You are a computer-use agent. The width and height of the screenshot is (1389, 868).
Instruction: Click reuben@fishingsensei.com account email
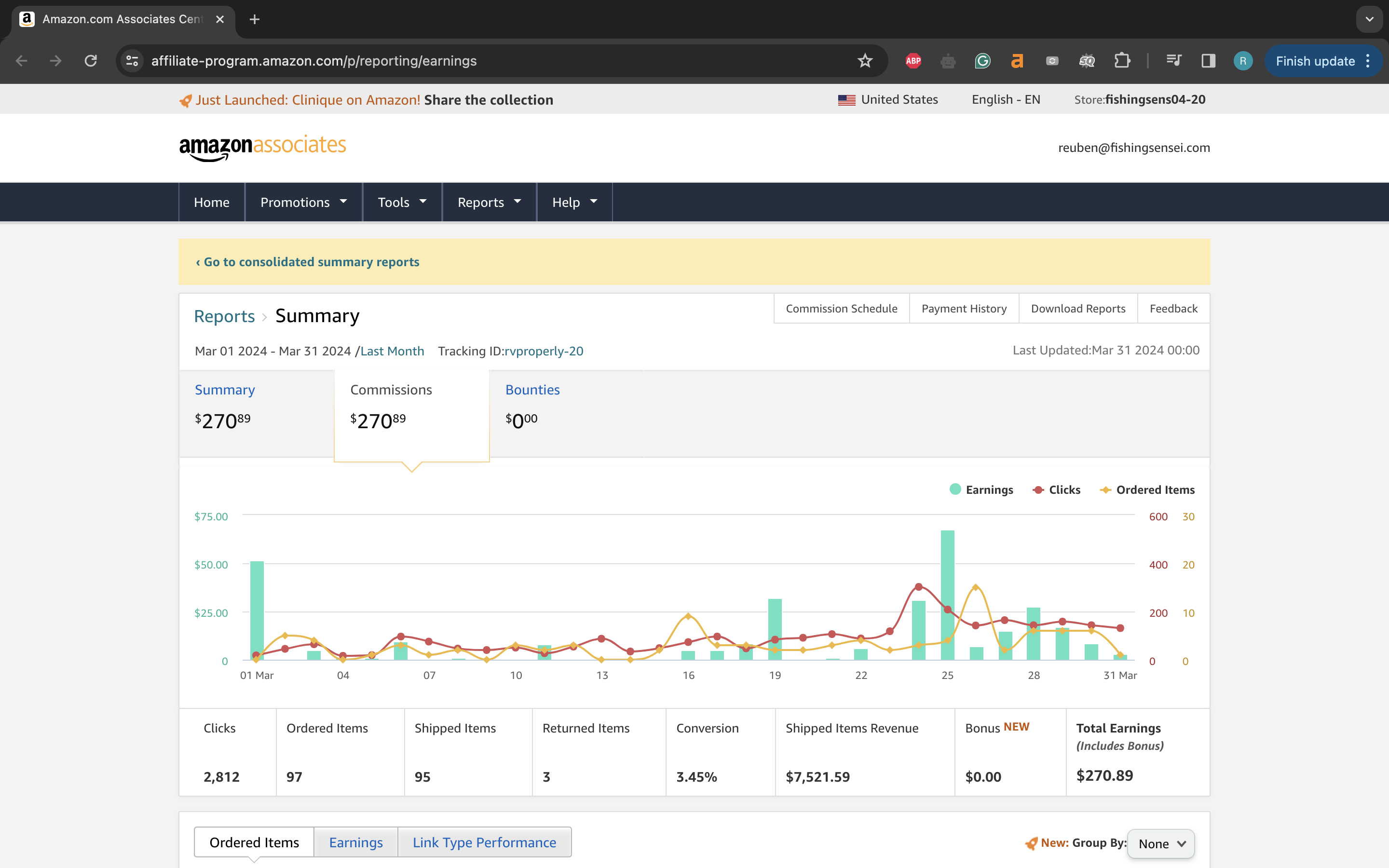(x=1133, y=148)
